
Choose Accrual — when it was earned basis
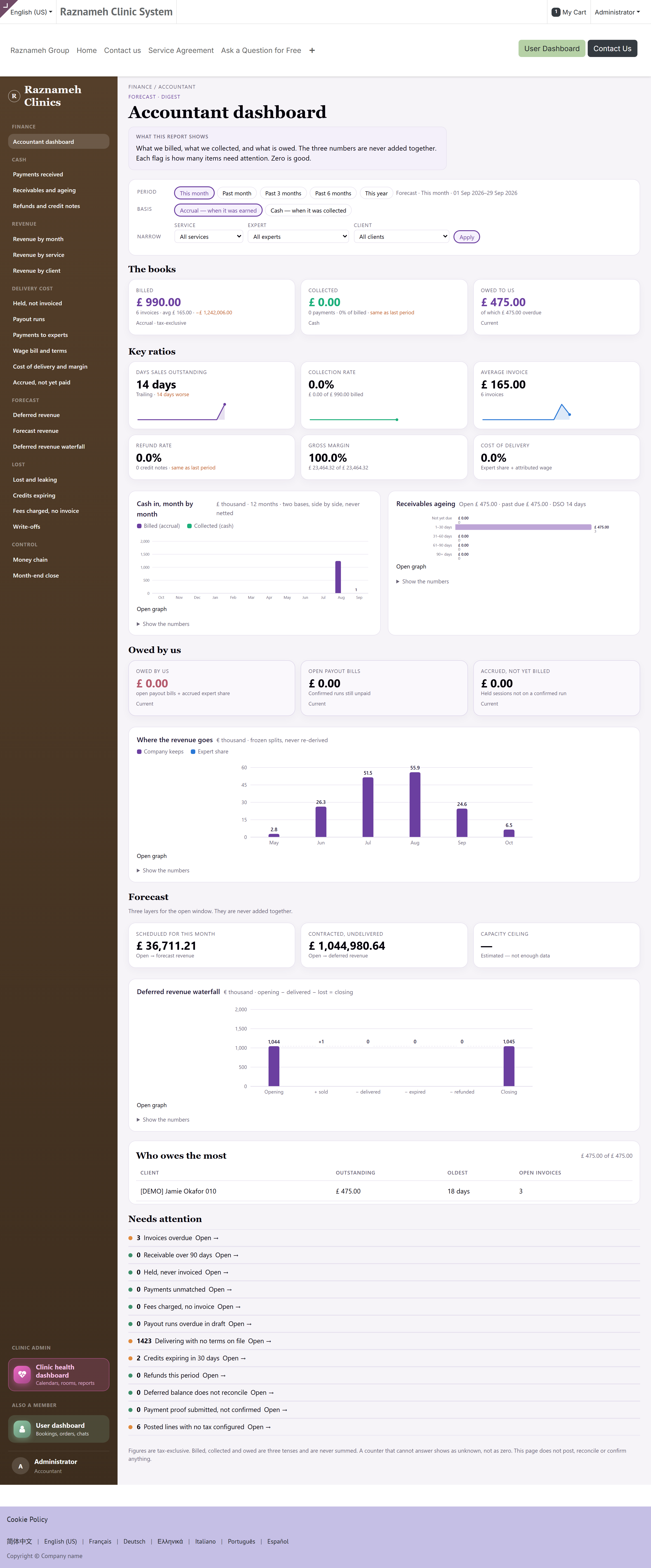pyautogui.click(x=218, y=211)
